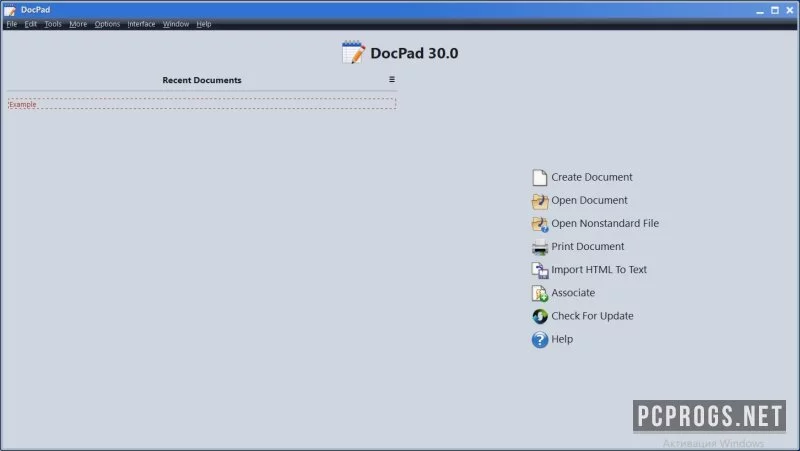Select the Example recent document entry
The height and width of the screenshot is (451, 800).
tap(202, 104)
